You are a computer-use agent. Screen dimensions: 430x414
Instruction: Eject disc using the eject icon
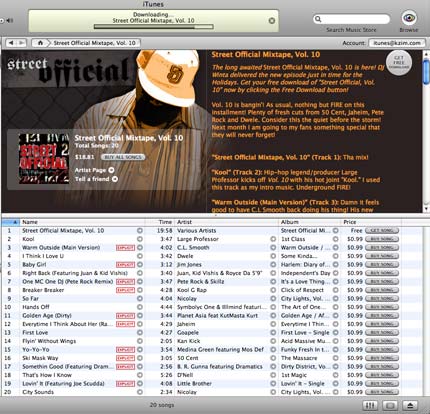410,406
